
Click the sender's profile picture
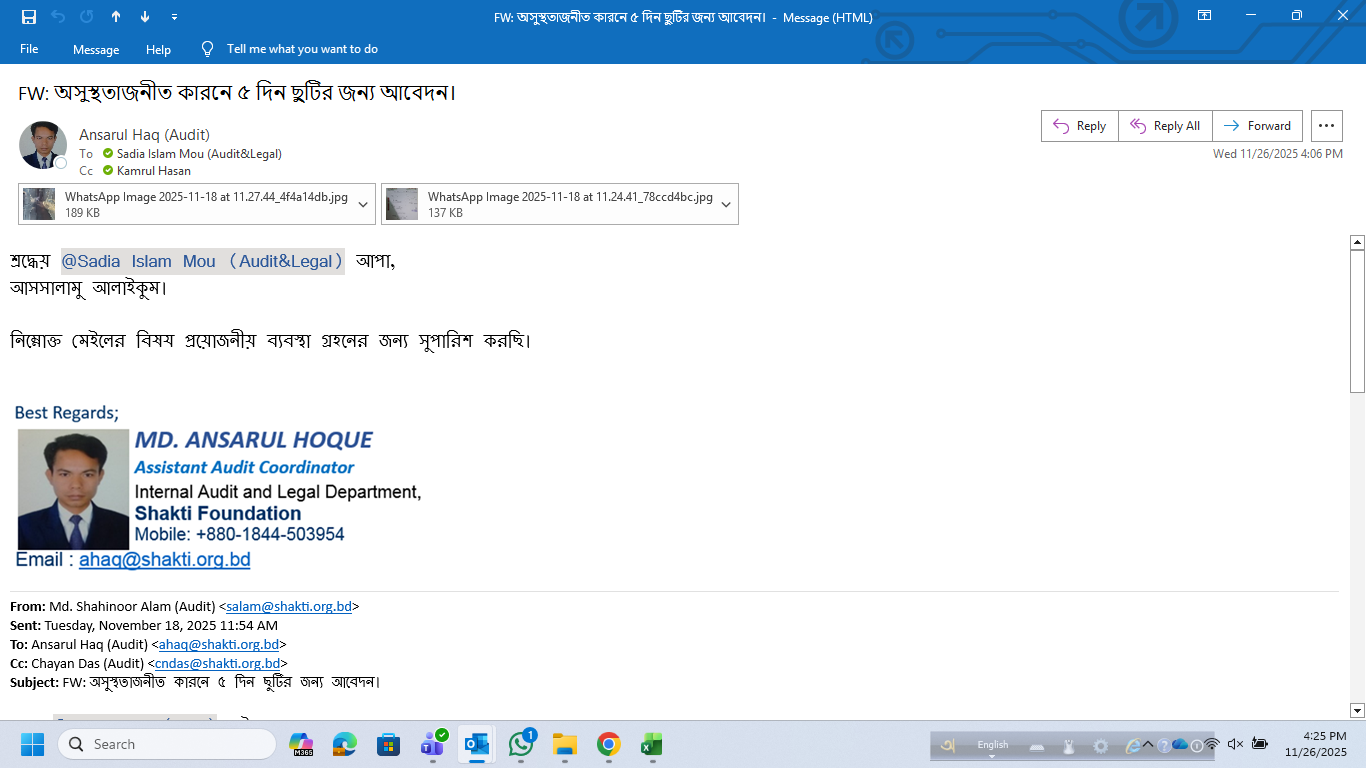tap(43, 145)
